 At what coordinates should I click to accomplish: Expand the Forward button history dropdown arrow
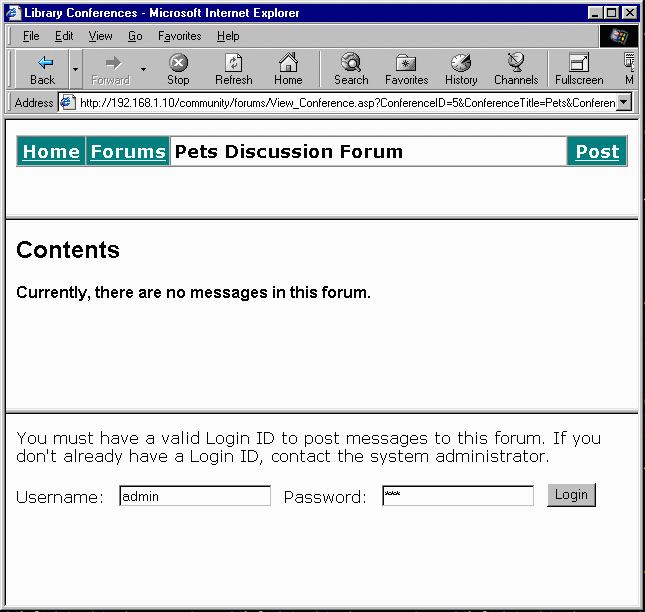143,69
